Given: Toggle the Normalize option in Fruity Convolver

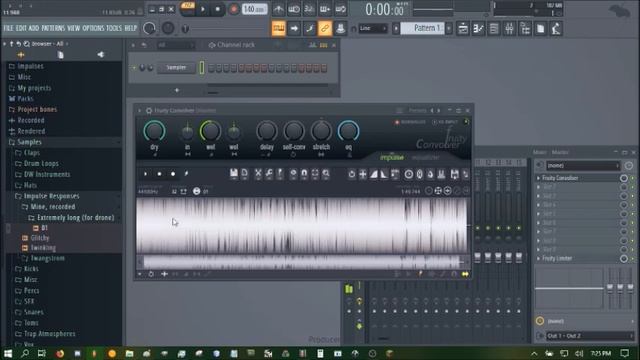Looking at the screenshot, I should pyautogui.click(x=410, y=122).
